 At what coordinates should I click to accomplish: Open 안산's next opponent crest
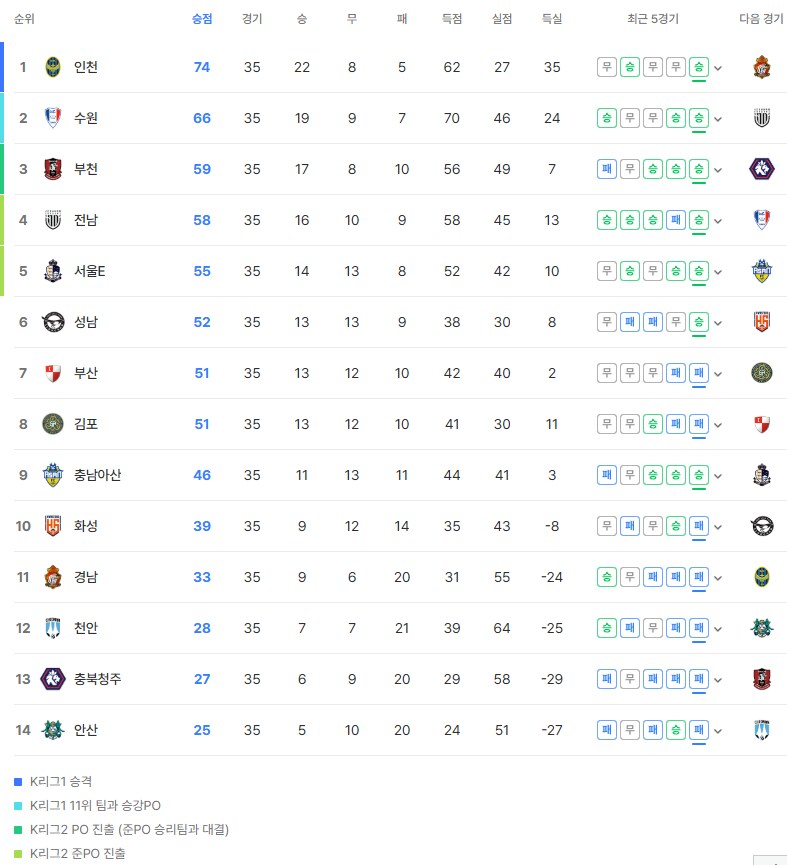[762, 730]
